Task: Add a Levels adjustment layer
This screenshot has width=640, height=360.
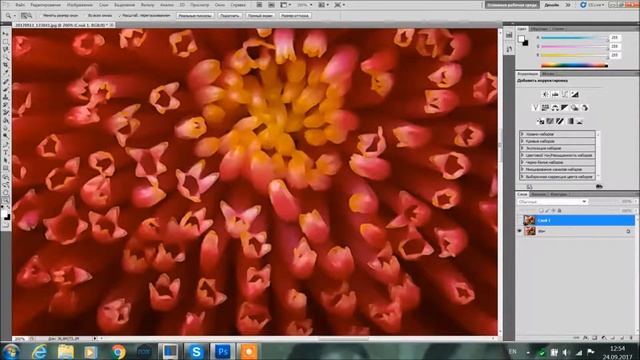Action: coord(555,94)
